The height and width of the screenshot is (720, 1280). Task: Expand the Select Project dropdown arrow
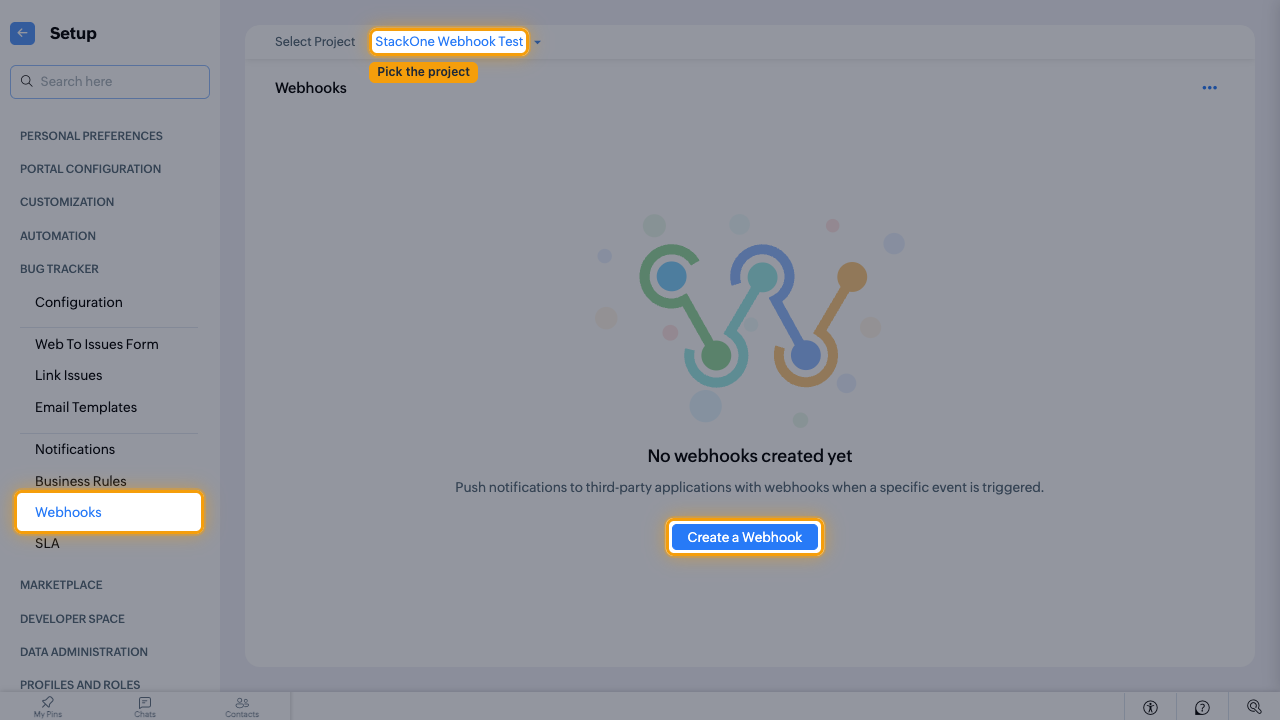pyautogui.click(x=538, y=42)
